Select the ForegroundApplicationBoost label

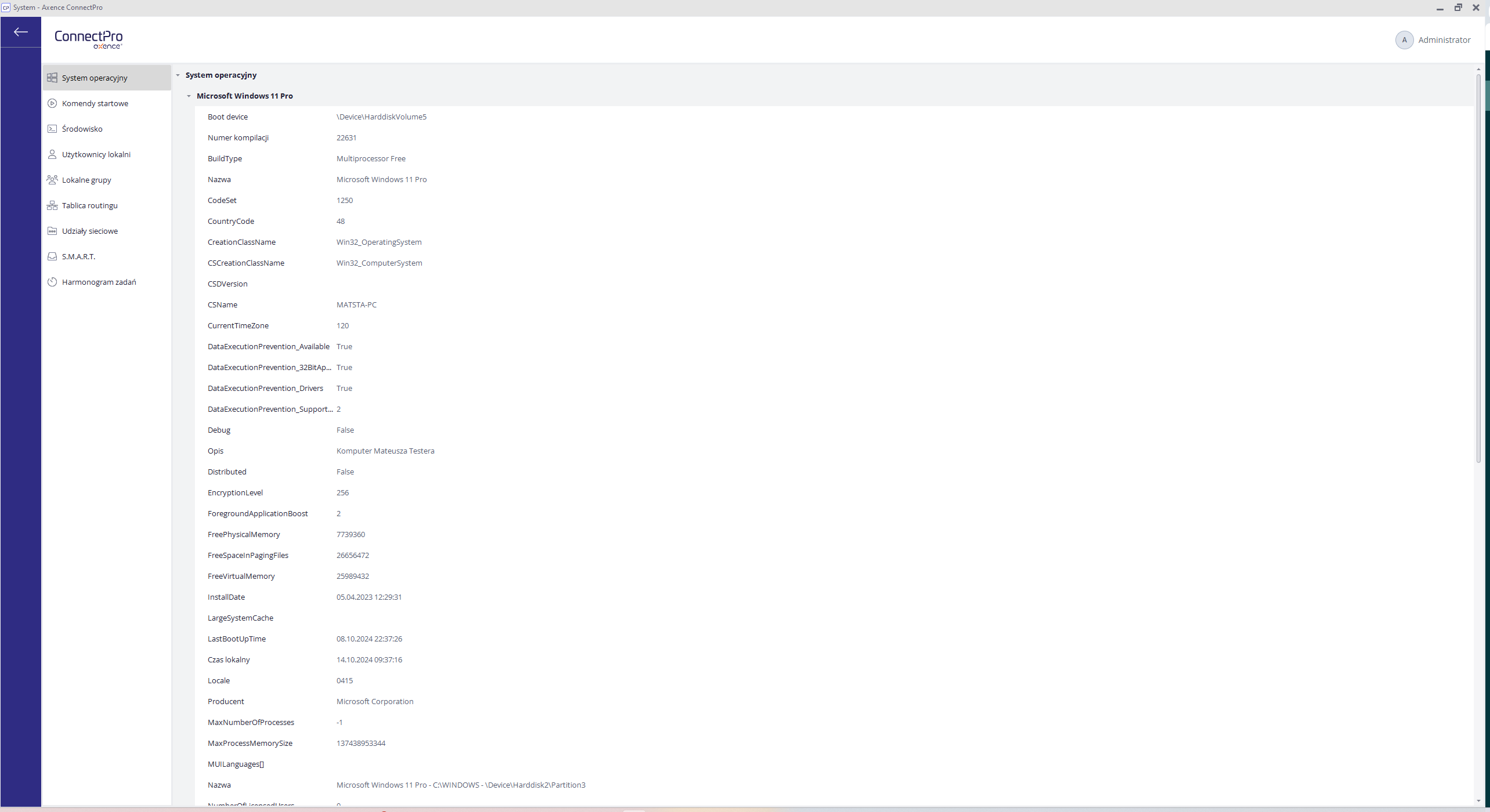(x=258, y=514)
